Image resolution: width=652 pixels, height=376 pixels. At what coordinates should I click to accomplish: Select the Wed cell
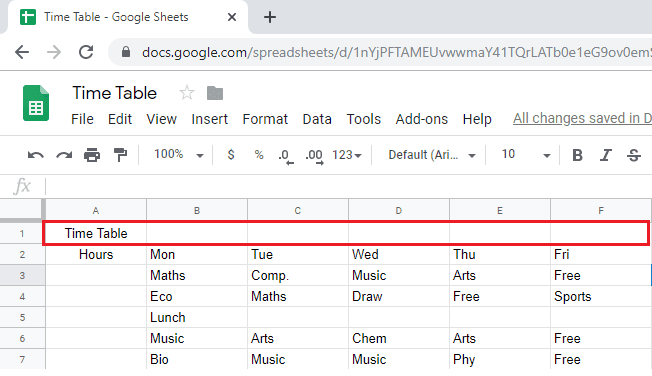click(399, 255)
